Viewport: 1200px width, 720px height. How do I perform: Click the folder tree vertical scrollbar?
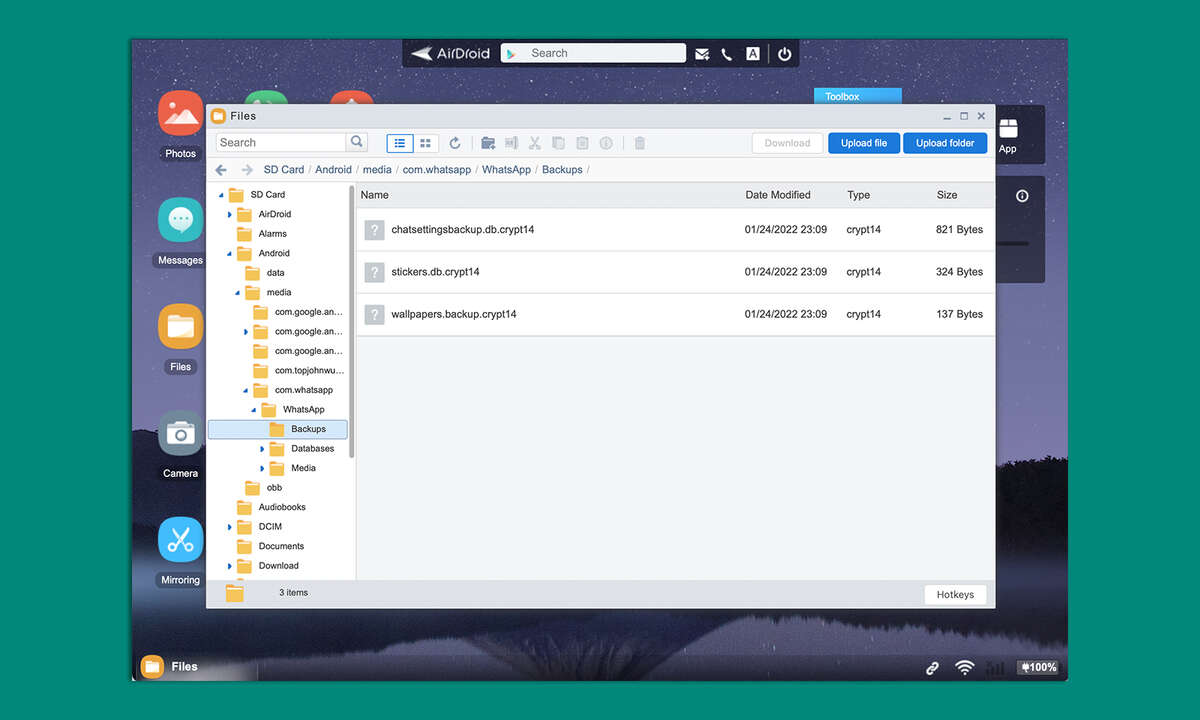pos(351,320)
